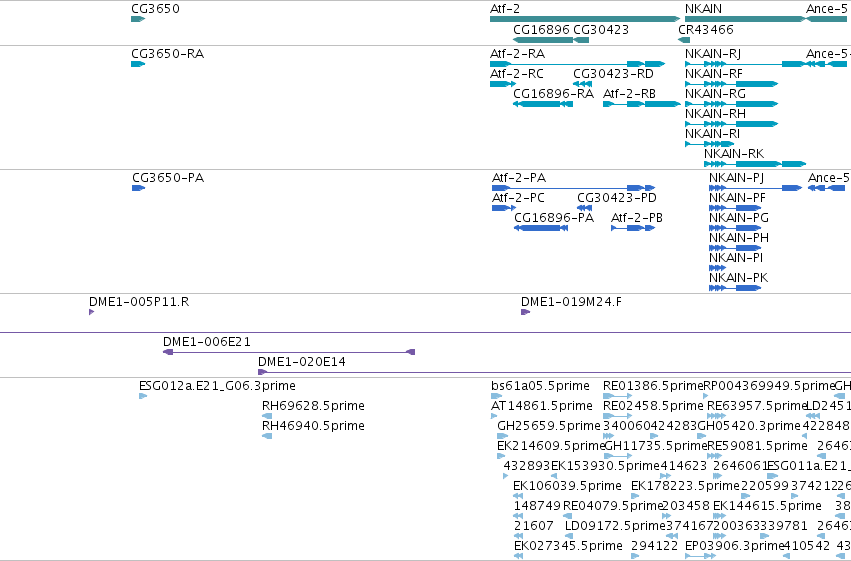The height and width of the screenshot is (561, 851).
Task: Select the DME1-005P11.R marker
Action: pyautogui.click(x=91, y=312)
